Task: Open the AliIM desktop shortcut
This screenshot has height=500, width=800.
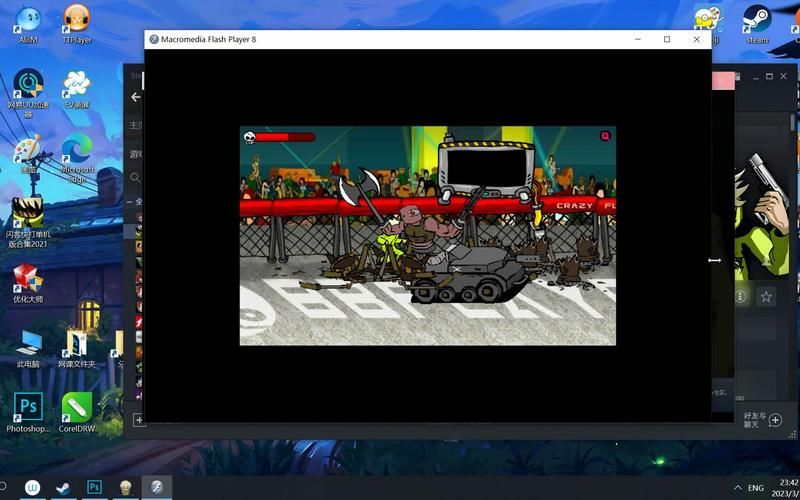Action: (x=29, y=25)
